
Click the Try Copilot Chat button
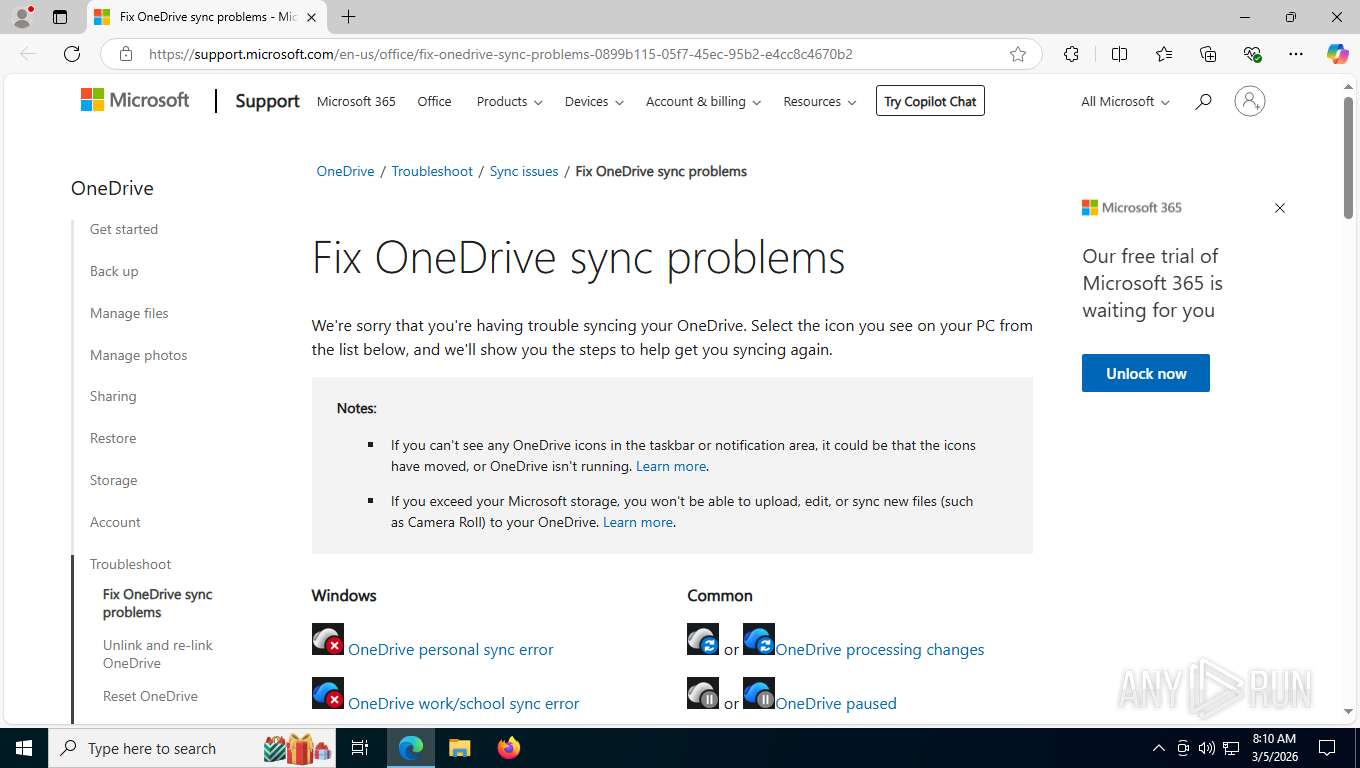(930, 101)
